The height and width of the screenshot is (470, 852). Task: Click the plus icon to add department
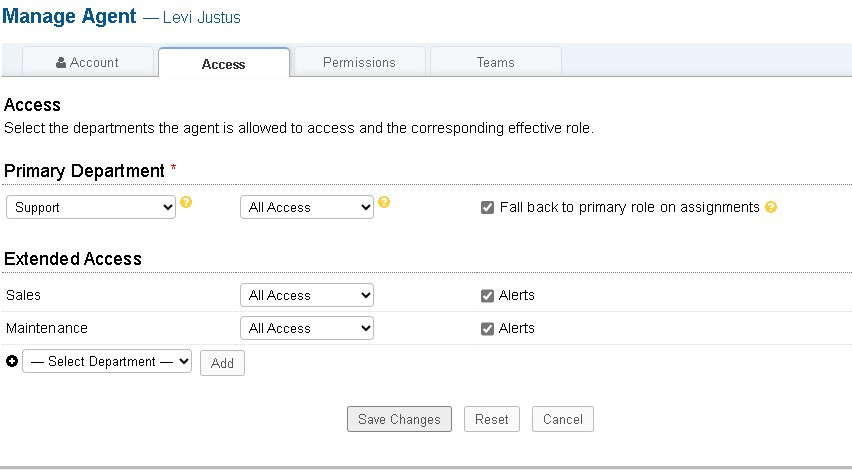coord(12,362)
